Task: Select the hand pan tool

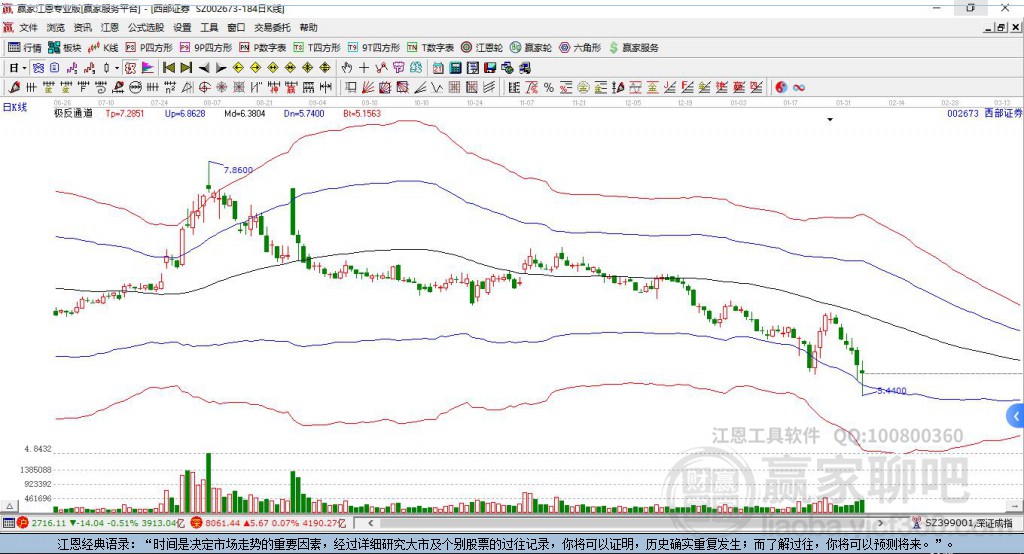Action: tap(346, 67)
